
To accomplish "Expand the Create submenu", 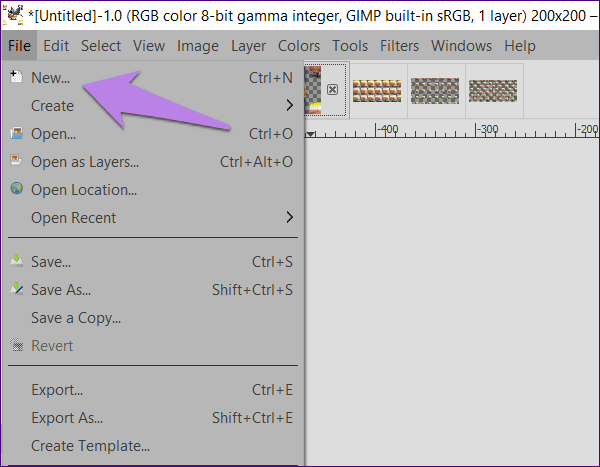I will click(152, 106).
